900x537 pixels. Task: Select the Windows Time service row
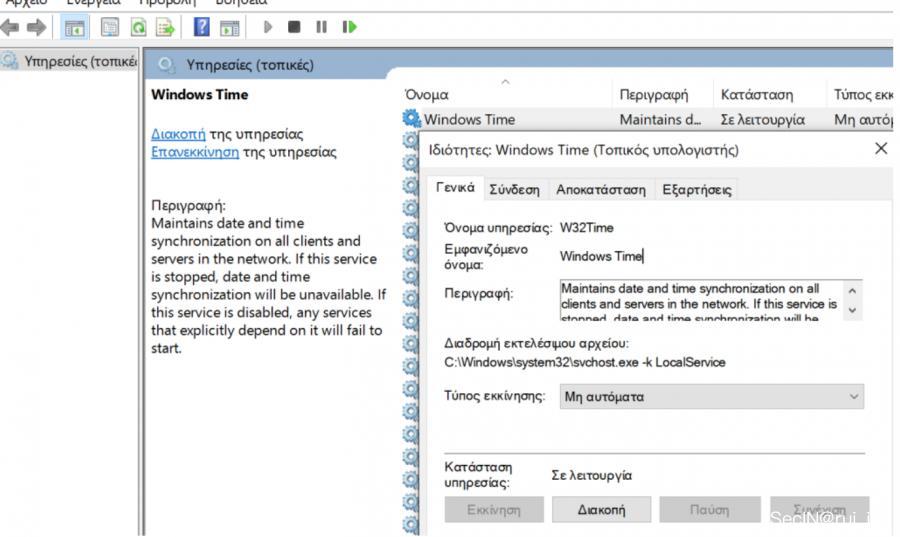coord(647,119)
